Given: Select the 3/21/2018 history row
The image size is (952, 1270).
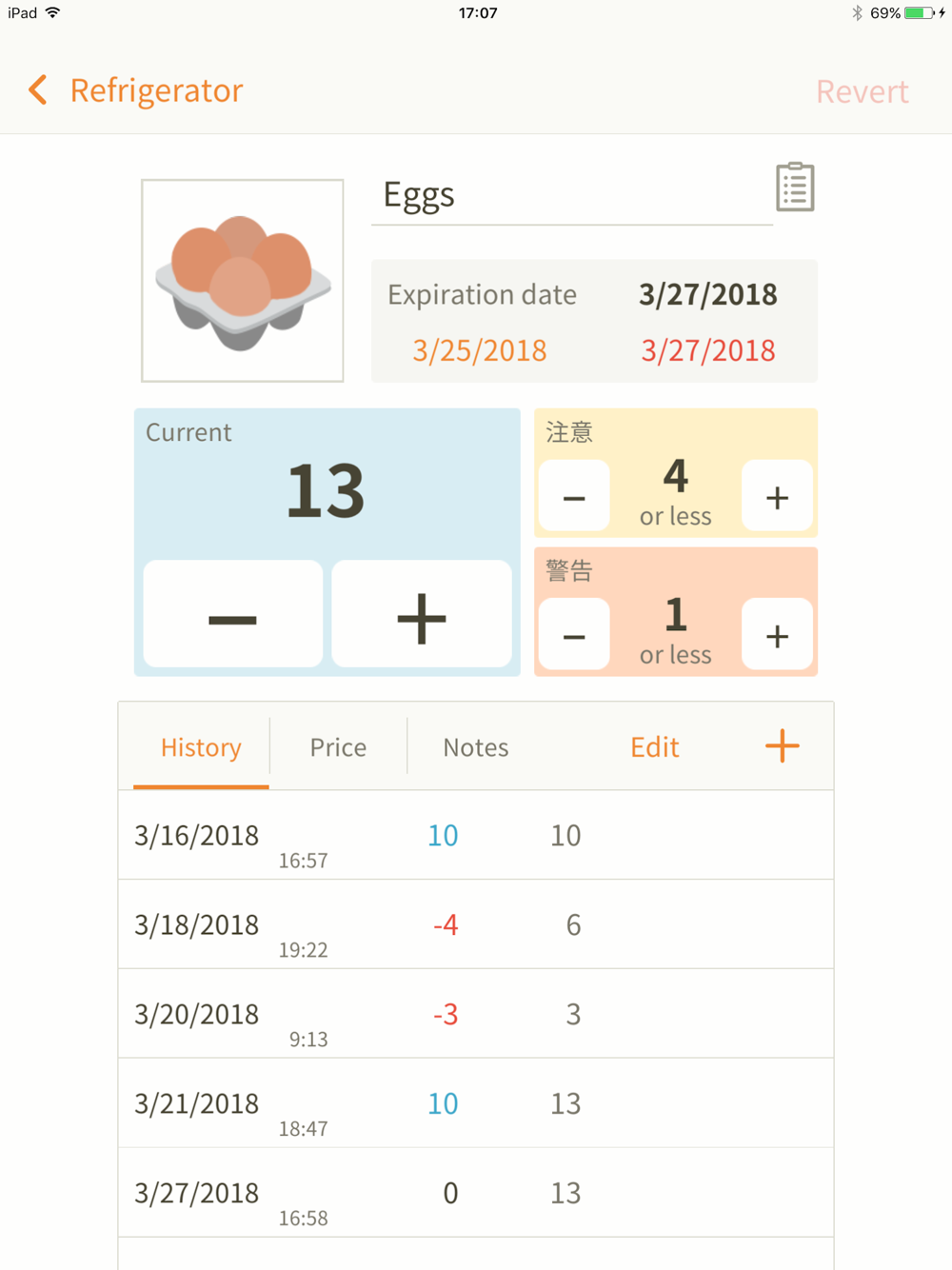Looking at the screenshot, I should 476,1103.
